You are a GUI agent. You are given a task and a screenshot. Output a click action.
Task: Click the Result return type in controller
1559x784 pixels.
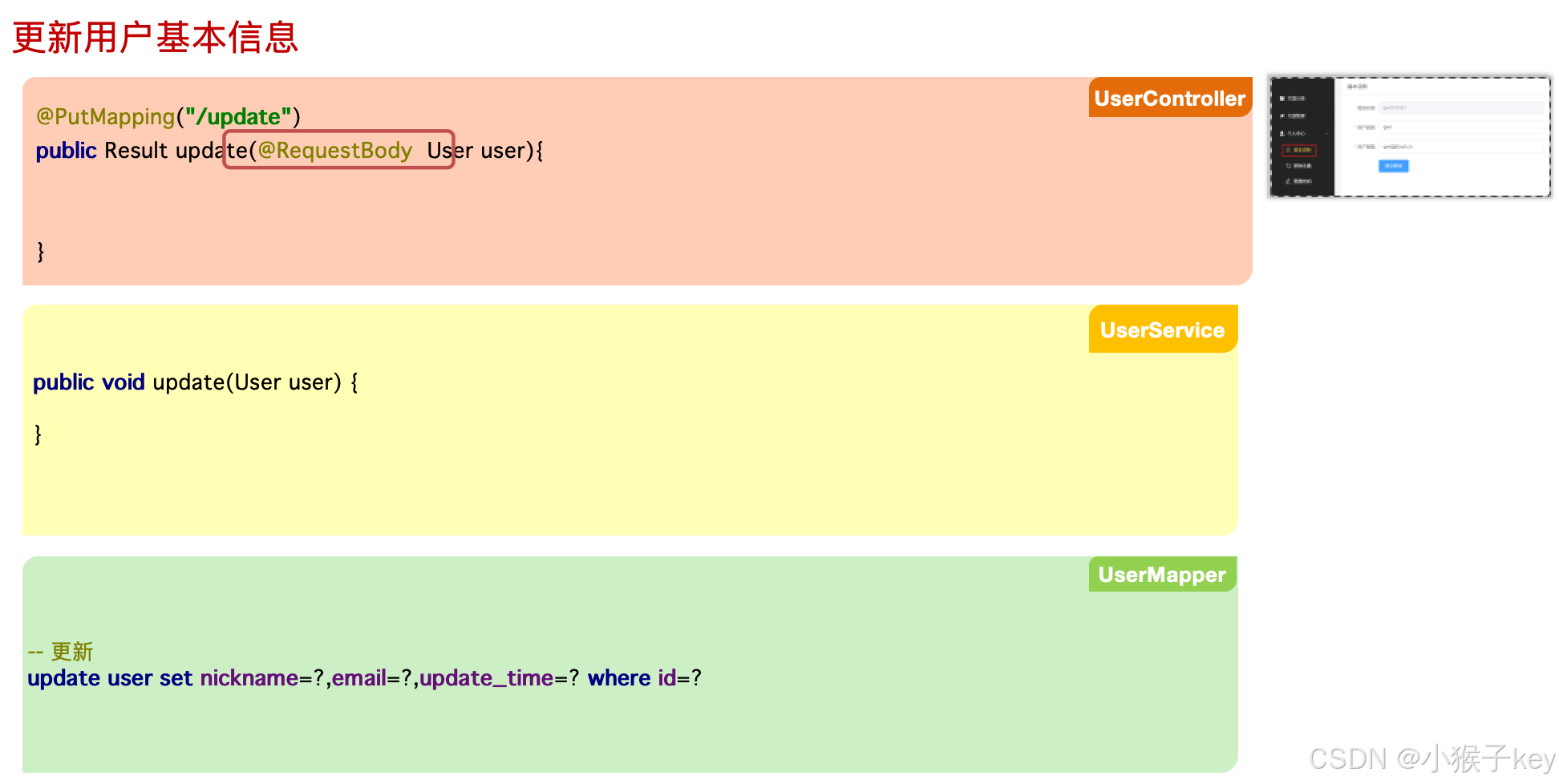136,151
